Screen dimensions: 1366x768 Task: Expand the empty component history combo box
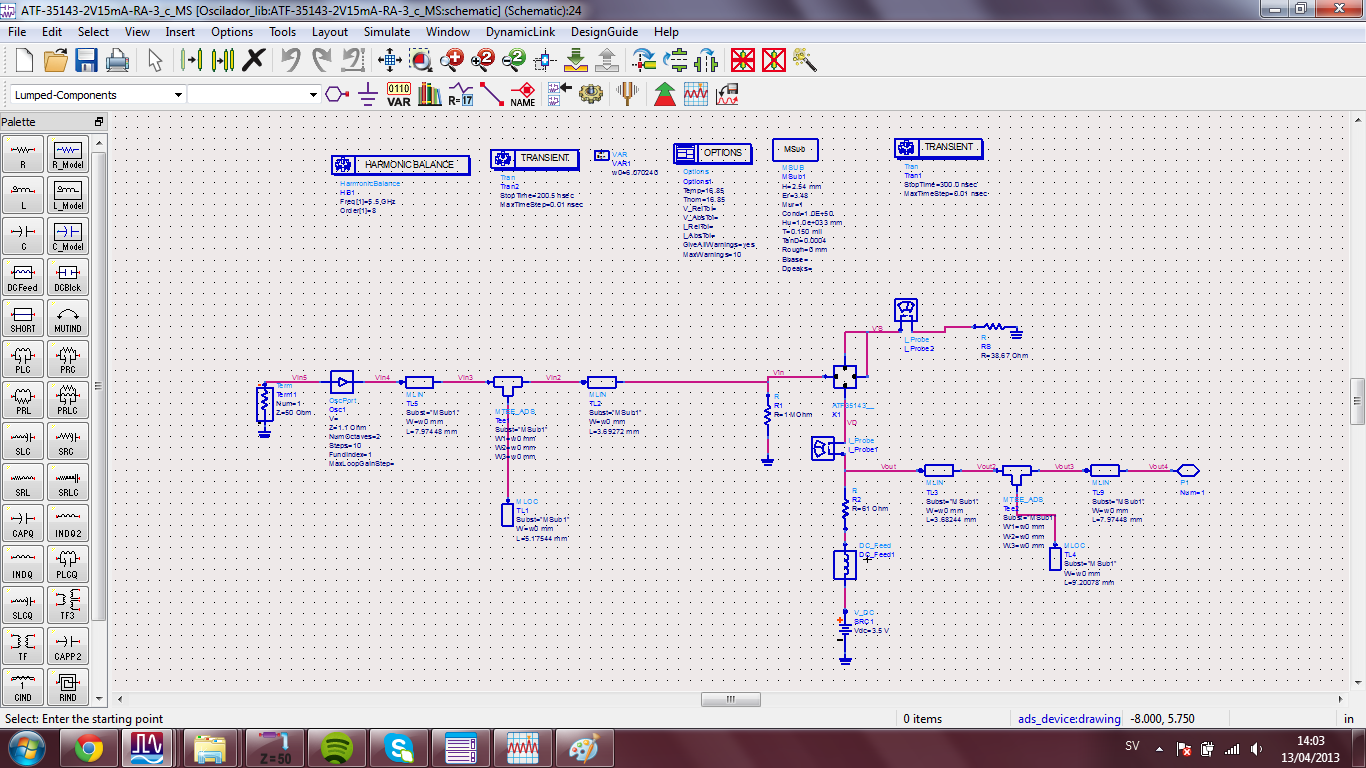(x=312, y=95)
